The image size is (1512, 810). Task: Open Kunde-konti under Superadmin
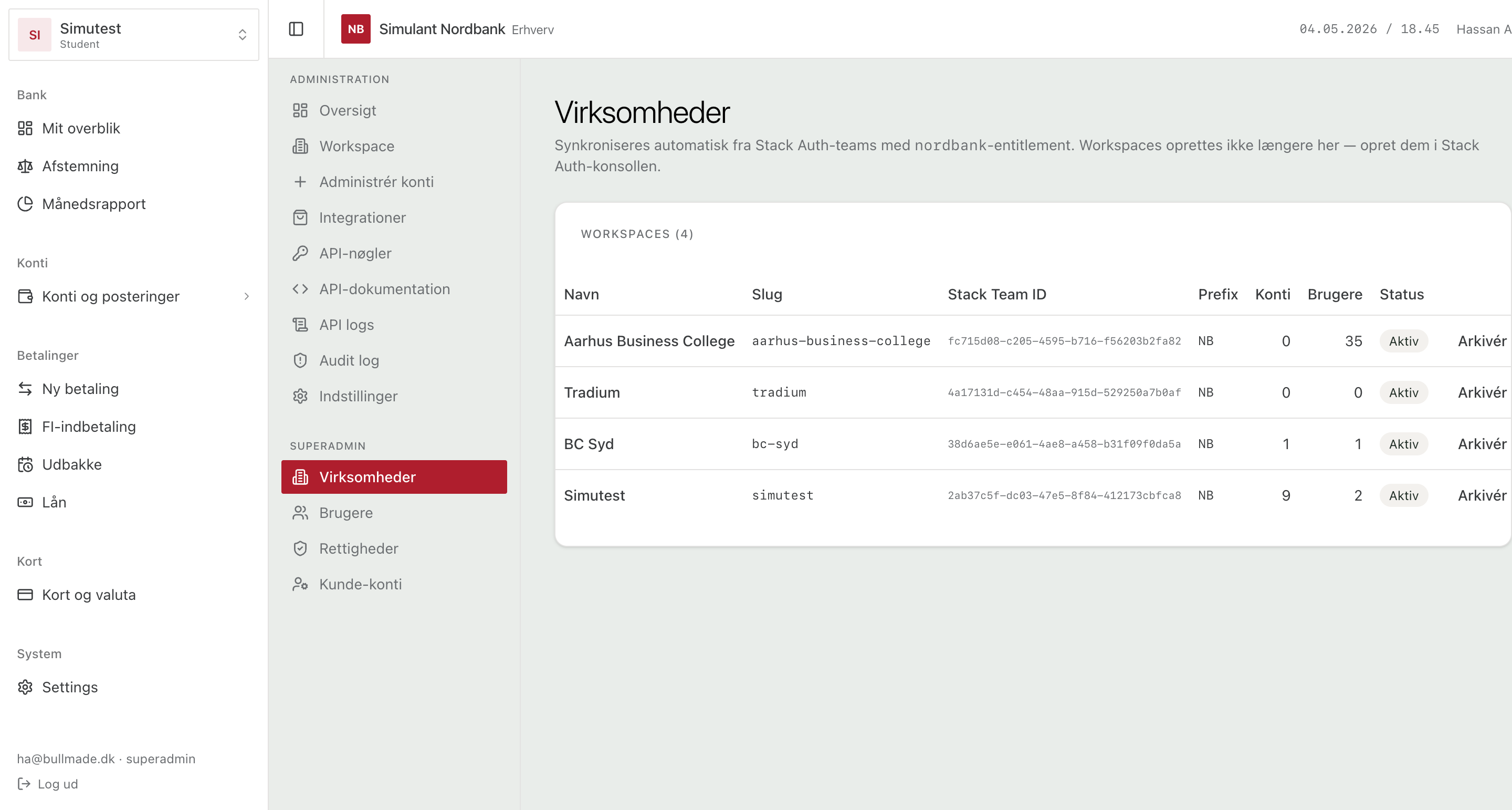coord(360,585)
